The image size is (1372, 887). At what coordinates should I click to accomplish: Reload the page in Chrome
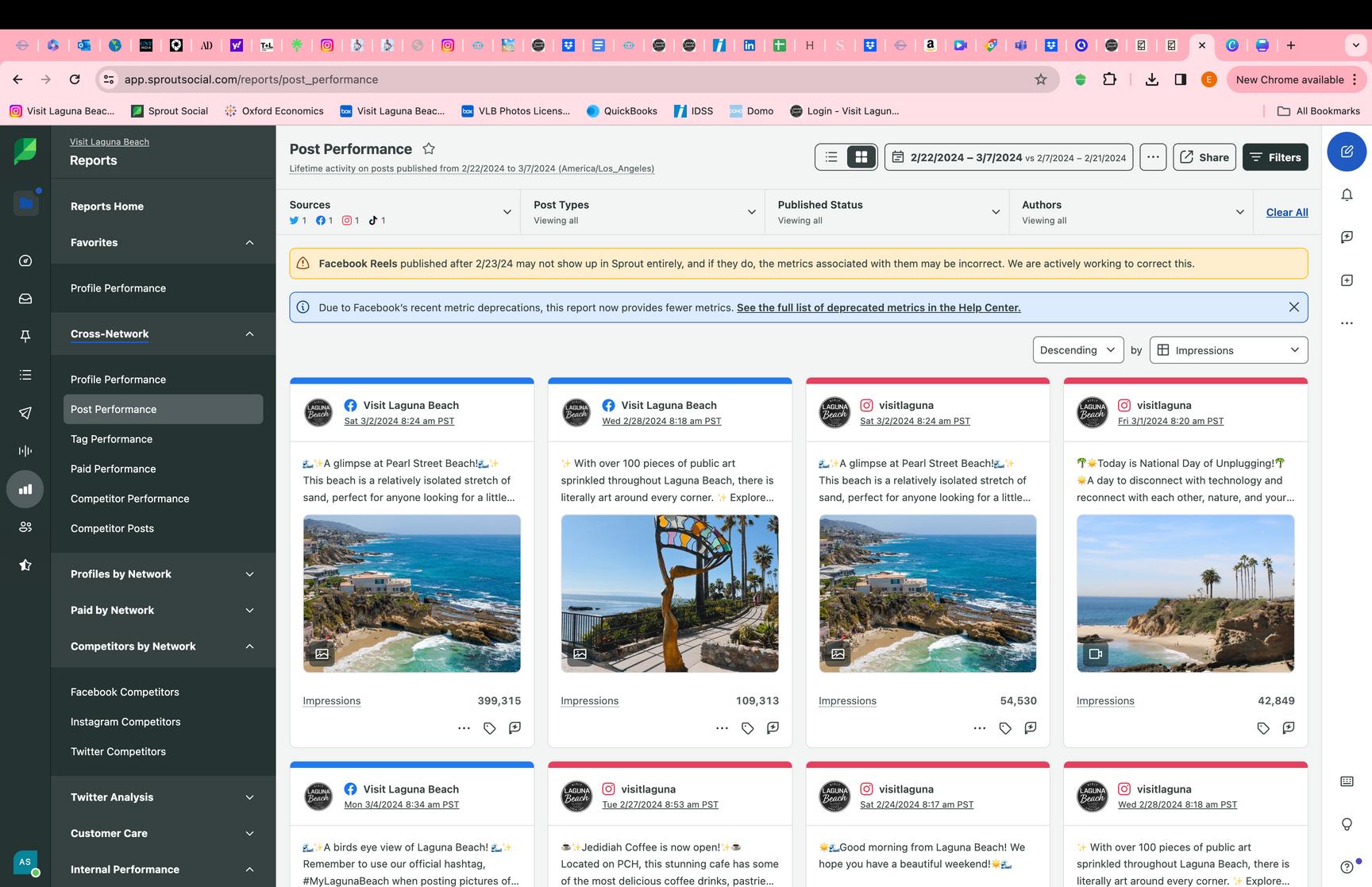pos(75,79)
